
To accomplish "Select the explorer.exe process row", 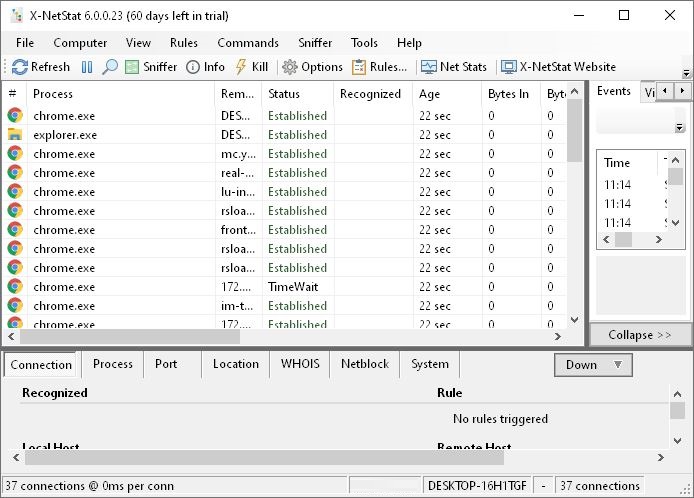I will pos(286,135).
